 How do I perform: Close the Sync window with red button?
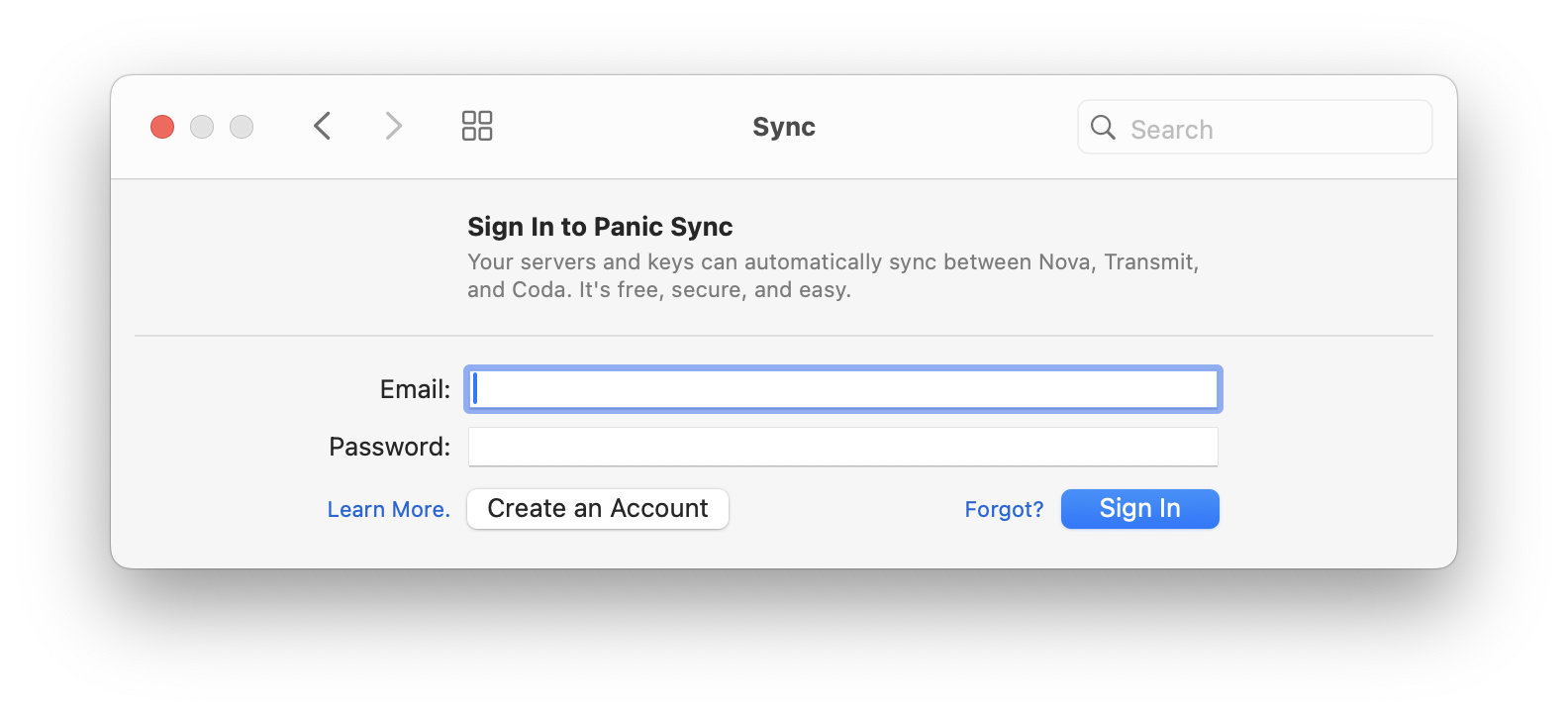(162, 127)
